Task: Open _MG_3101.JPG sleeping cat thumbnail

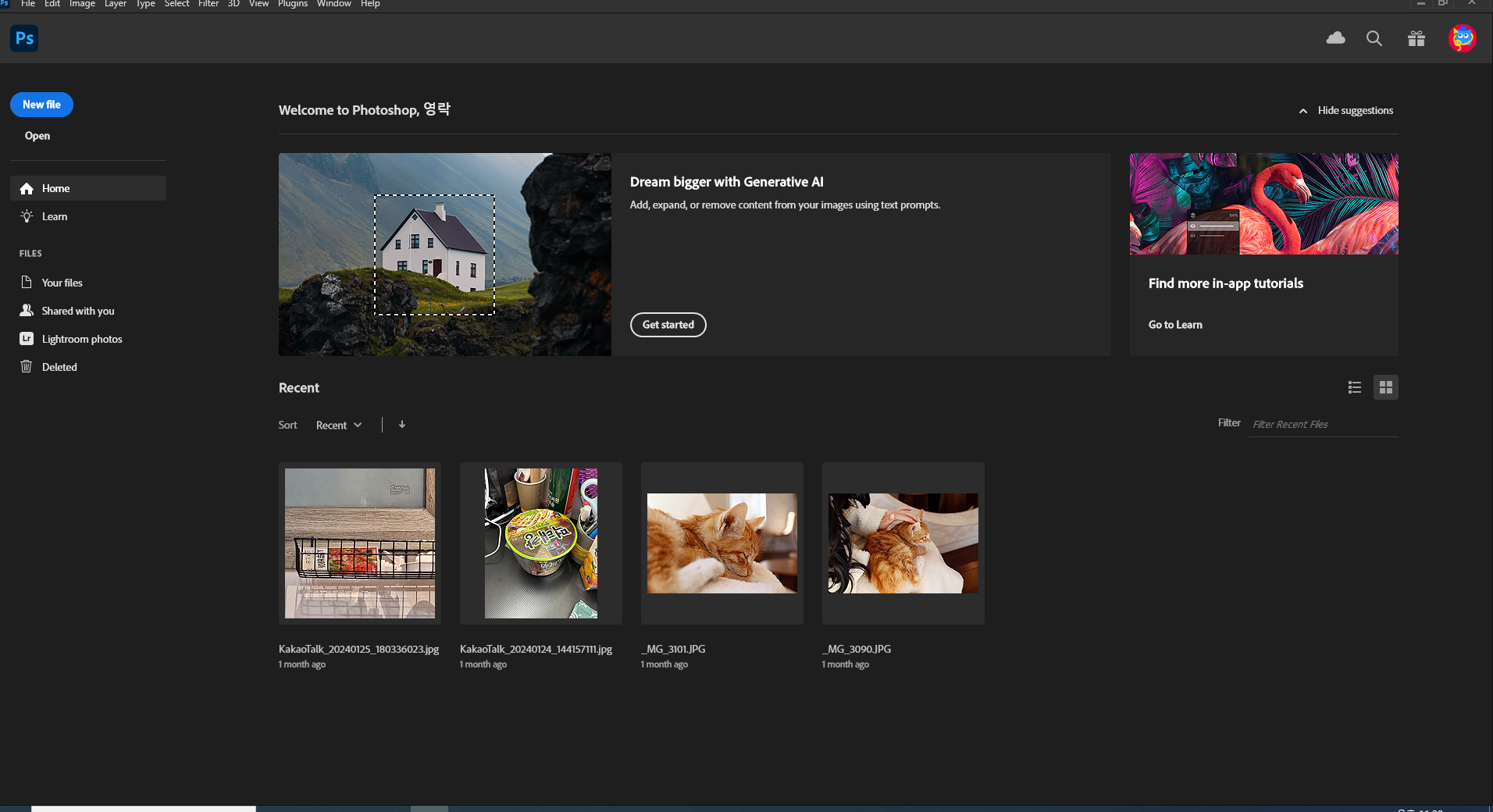Action: click(x=722, y=543)
